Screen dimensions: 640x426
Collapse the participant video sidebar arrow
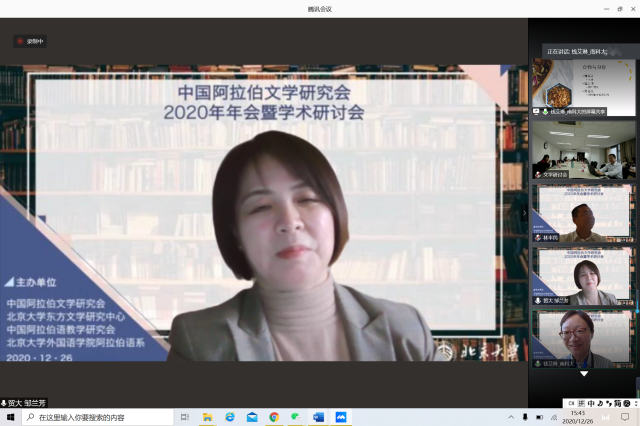tap(524, 213)
